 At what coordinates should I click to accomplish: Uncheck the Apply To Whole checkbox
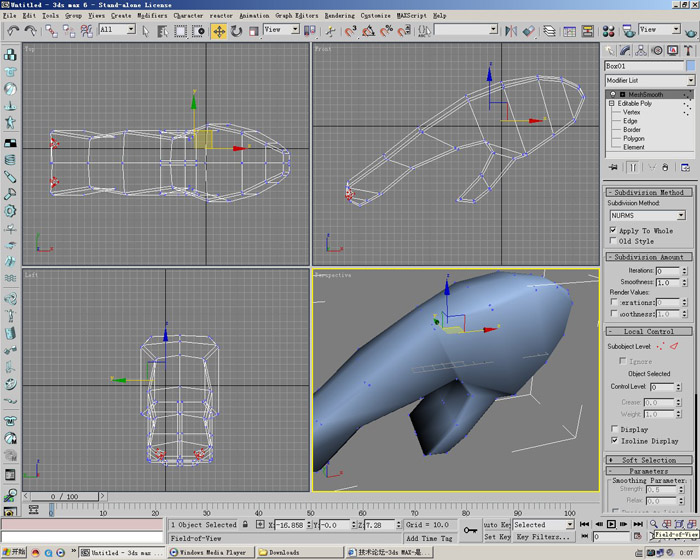[613, 230]
